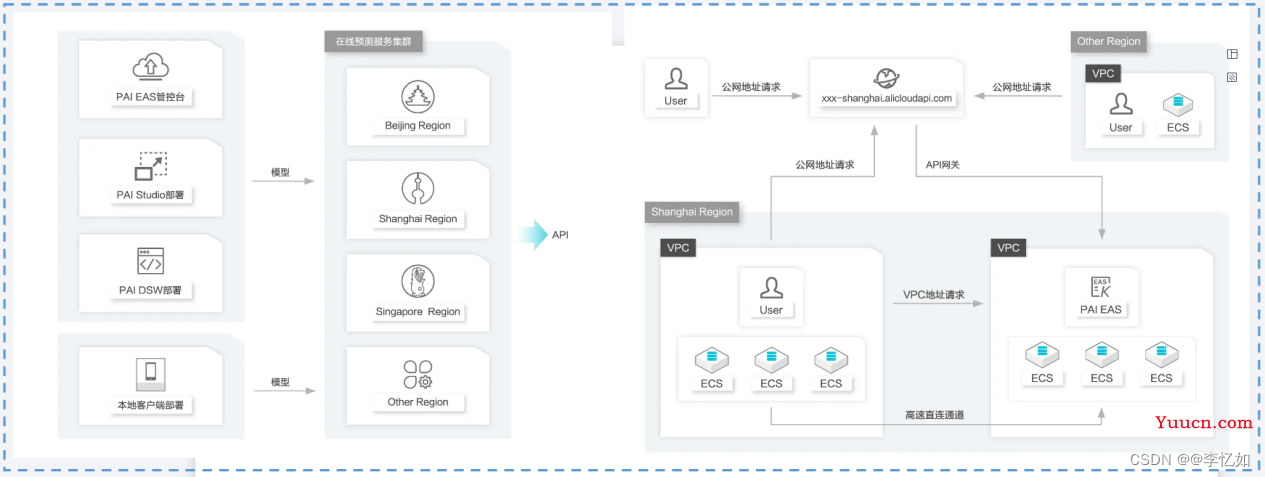Screen dimensions: 1265x477
Task: Click the PAI DSW部署 code icon
Action: (x=150, y=261)
